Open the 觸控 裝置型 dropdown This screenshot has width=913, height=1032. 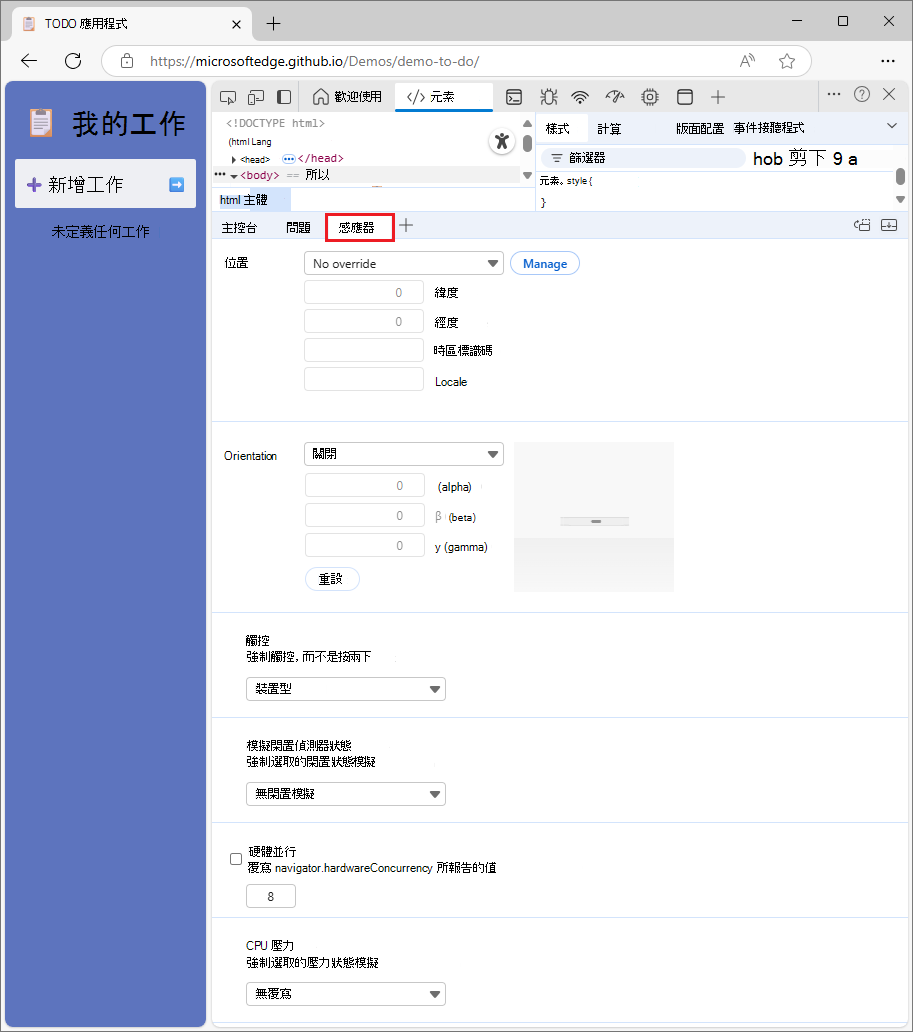point(345,688)
